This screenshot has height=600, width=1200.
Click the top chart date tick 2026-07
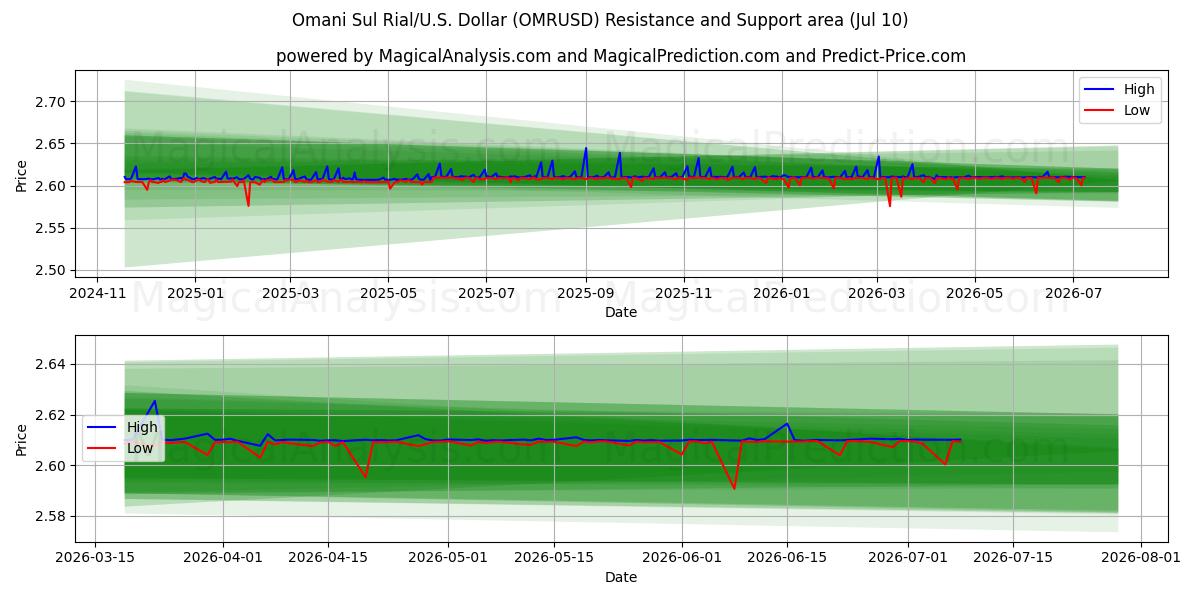[x=1072, y=294]
